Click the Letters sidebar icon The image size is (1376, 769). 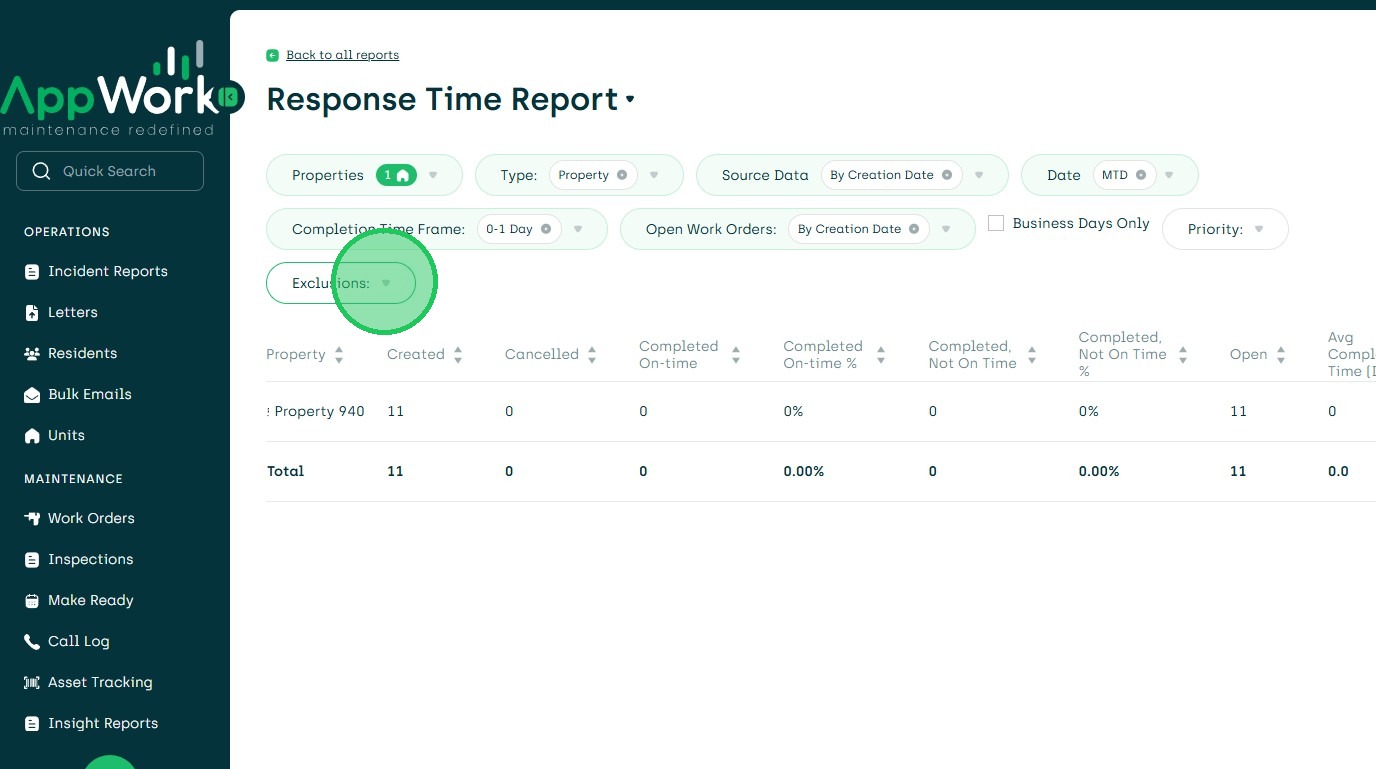[x=32, y=313]
